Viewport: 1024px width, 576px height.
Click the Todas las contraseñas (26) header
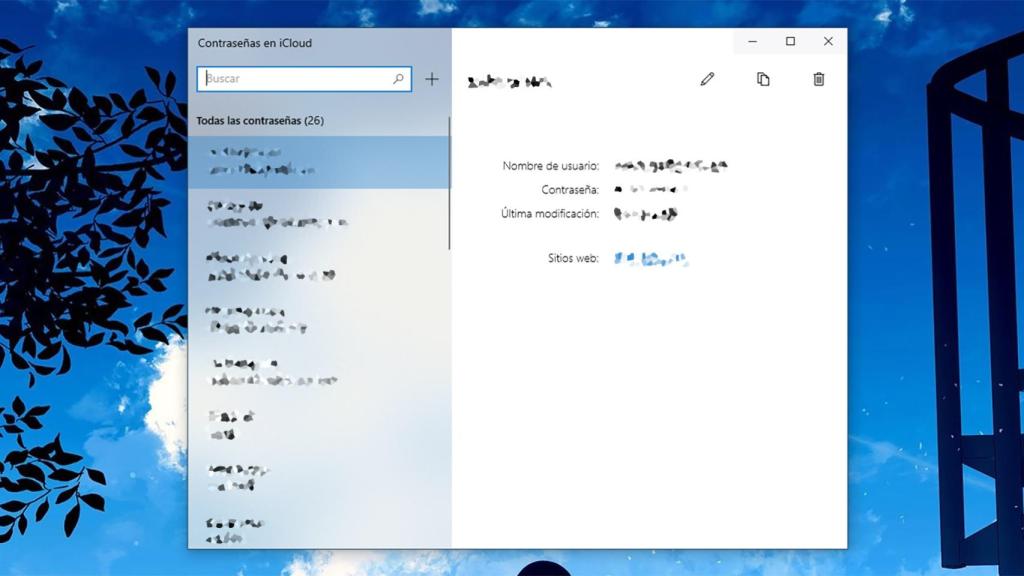(262, 119)
